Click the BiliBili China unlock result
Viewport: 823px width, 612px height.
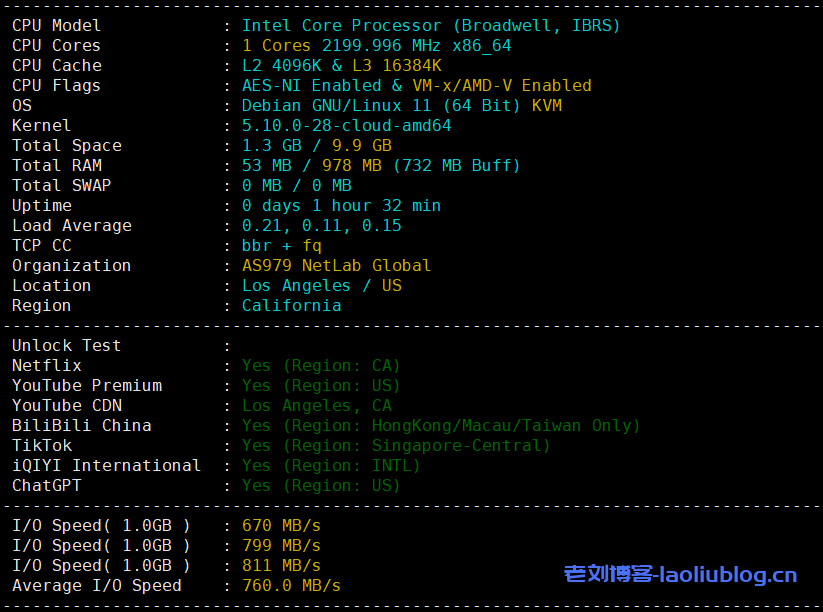pyautogui.click(x=440, y=426)
